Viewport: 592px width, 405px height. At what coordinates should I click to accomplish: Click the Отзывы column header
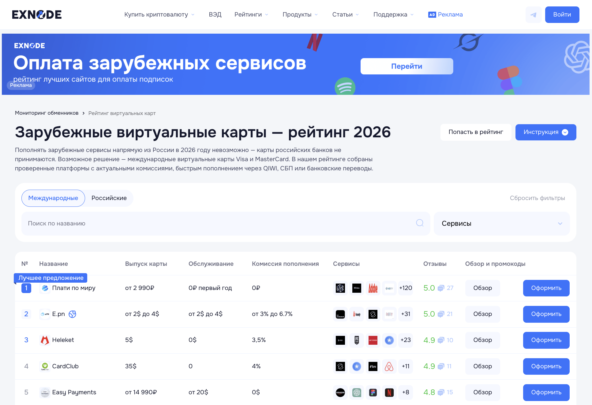tap(435, 264)
